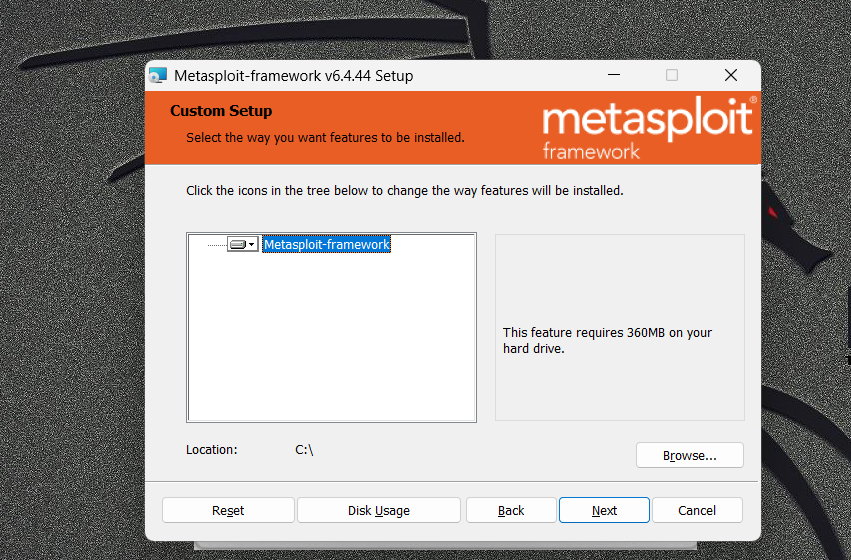Click the Reset button
Image resolution: width=851 pixels, height=560 pixels.
[x=228, y=510]
